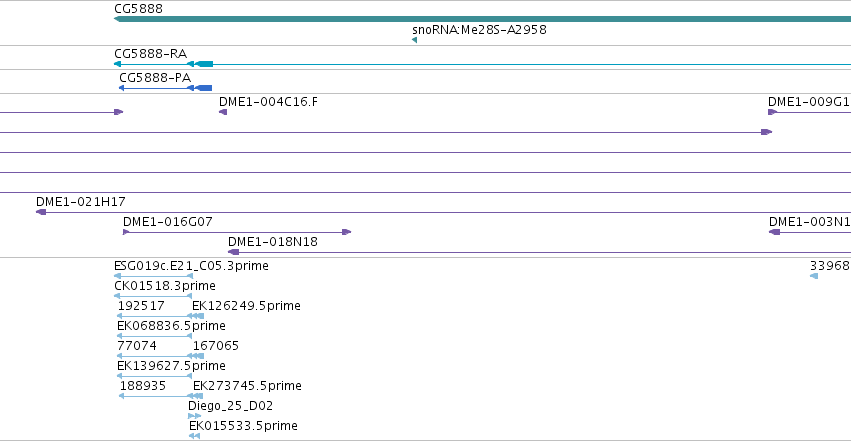Click the snoRNA:Me28S-A2958 label
Image resolution: width=851 pixels, height=441 pixels.
pos(479,30)
